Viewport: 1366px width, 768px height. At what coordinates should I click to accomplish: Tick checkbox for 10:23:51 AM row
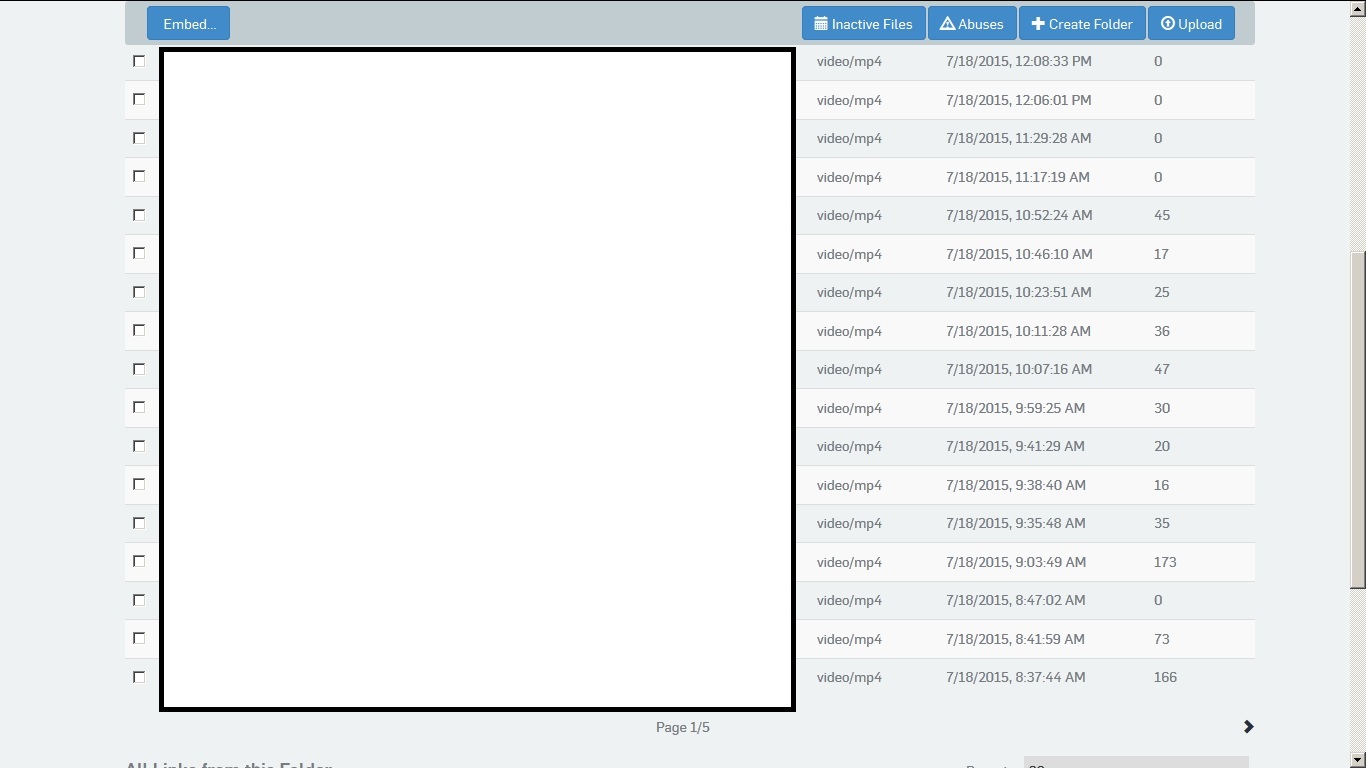pyautogui.click(x=139, y=292)
